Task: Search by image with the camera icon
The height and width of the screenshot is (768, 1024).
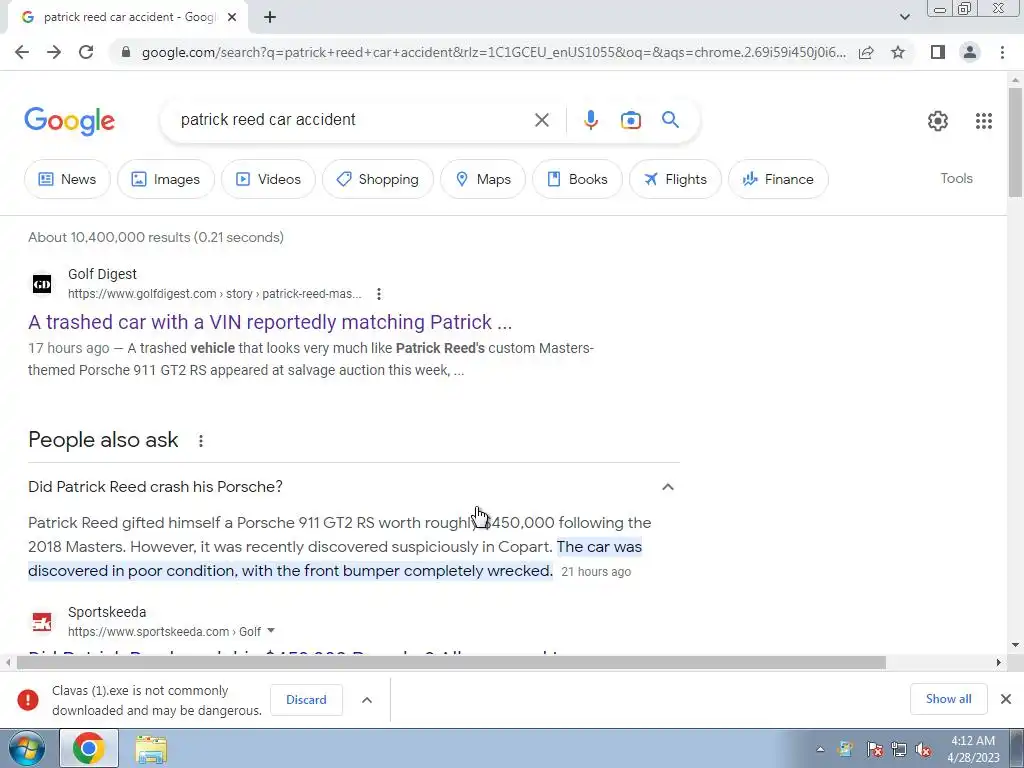Action: [630, 120]
